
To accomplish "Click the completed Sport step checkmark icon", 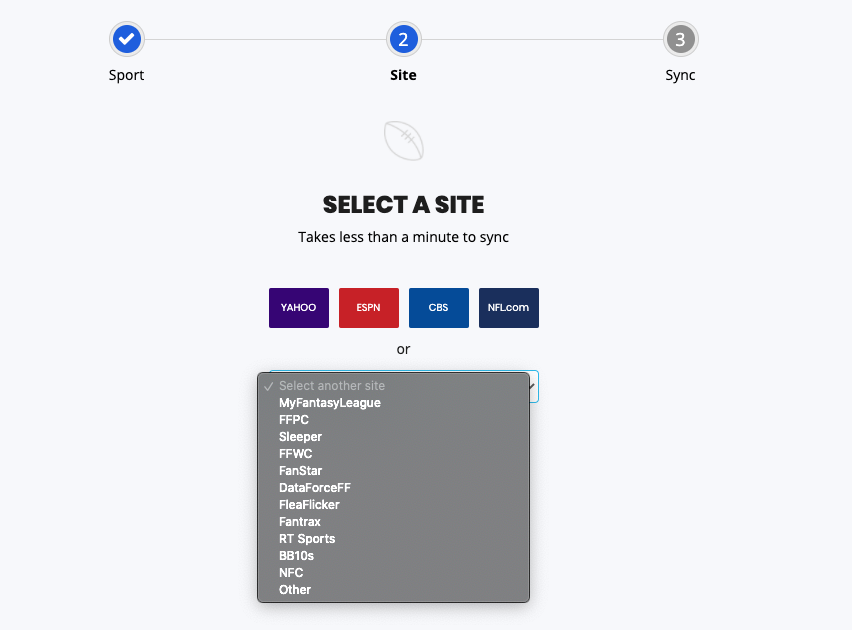I will pos(127,39).
